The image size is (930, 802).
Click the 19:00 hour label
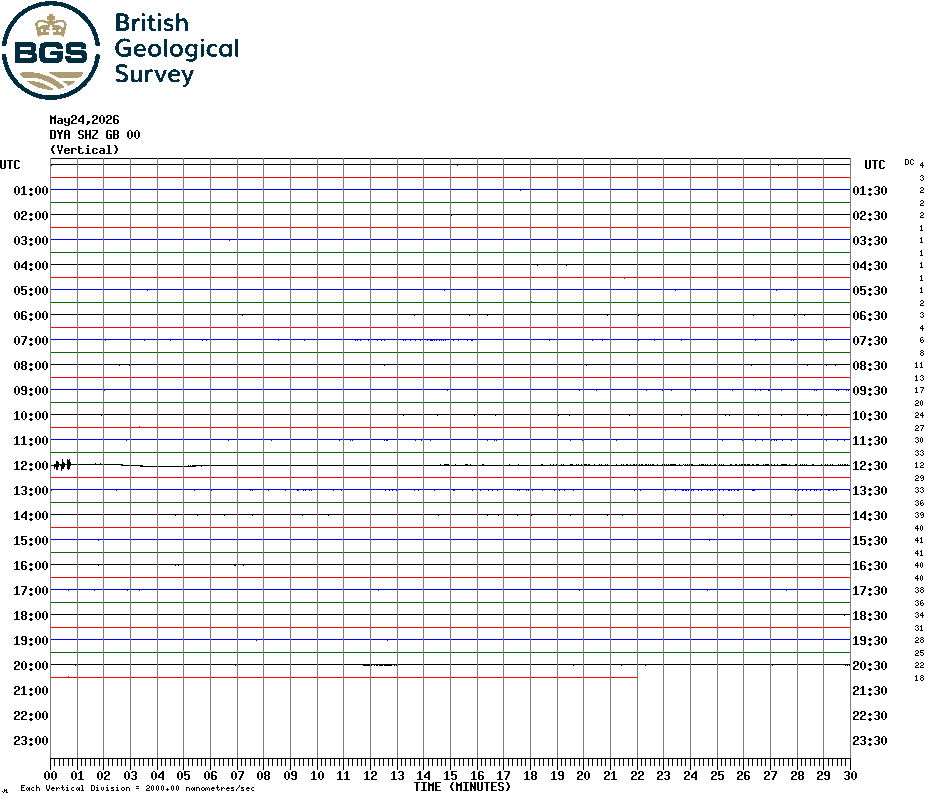tap(31, 641)
